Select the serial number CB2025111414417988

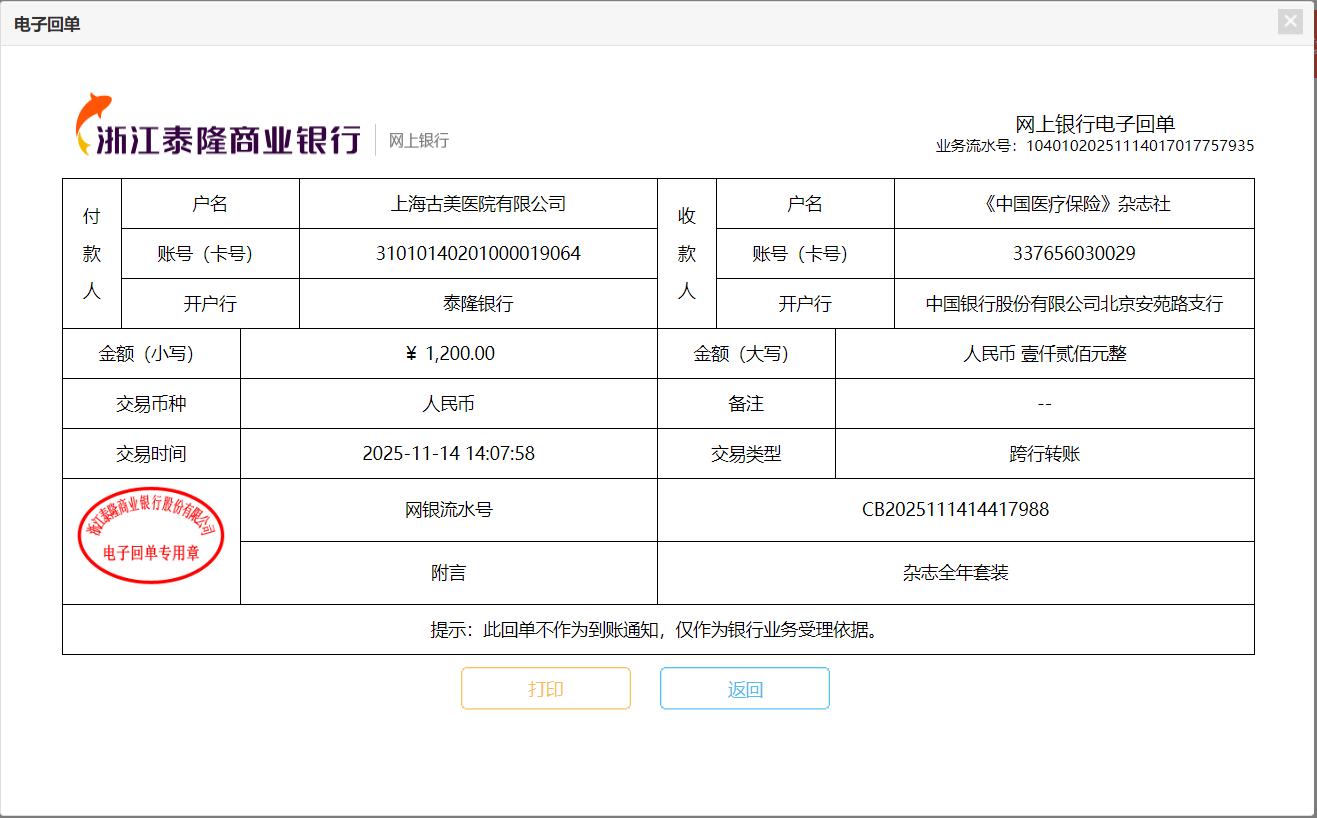click(955, 510)
